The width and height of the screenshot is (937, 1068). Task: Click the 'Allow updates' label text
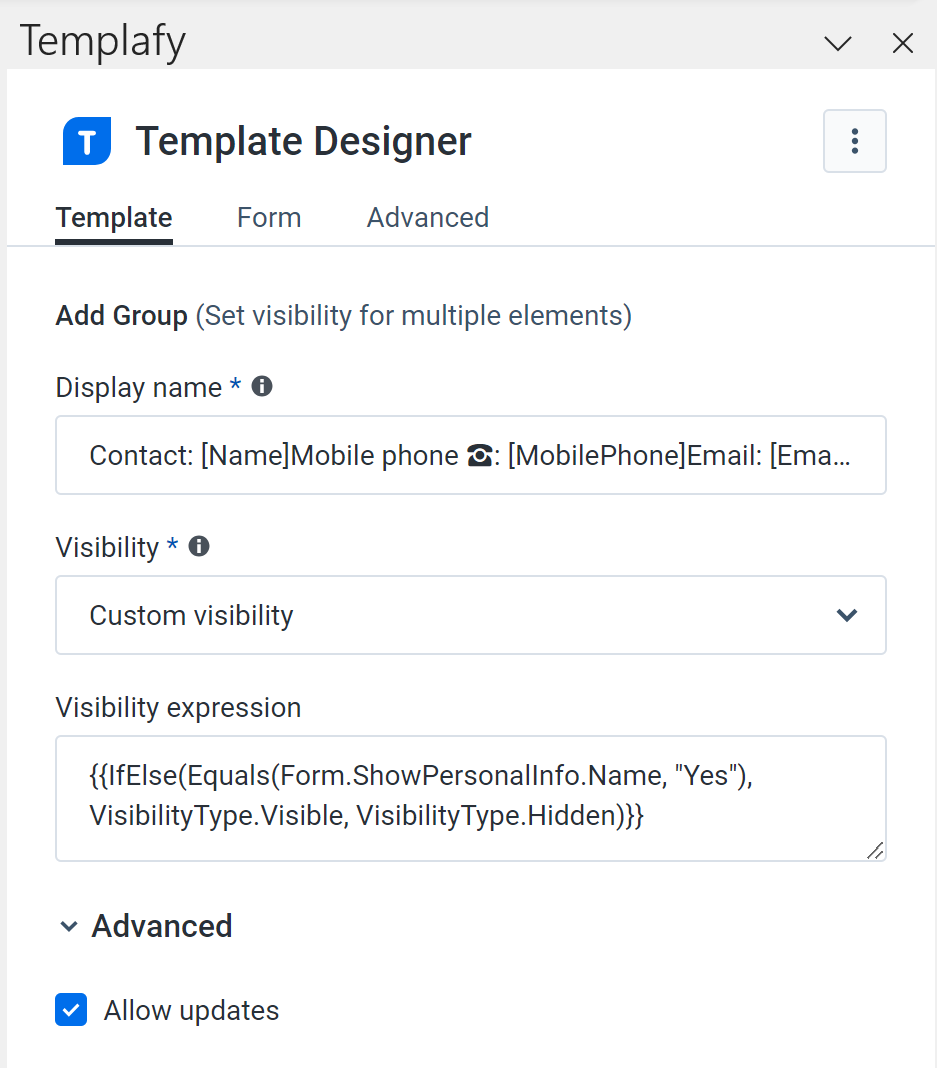click(191, 1010)
